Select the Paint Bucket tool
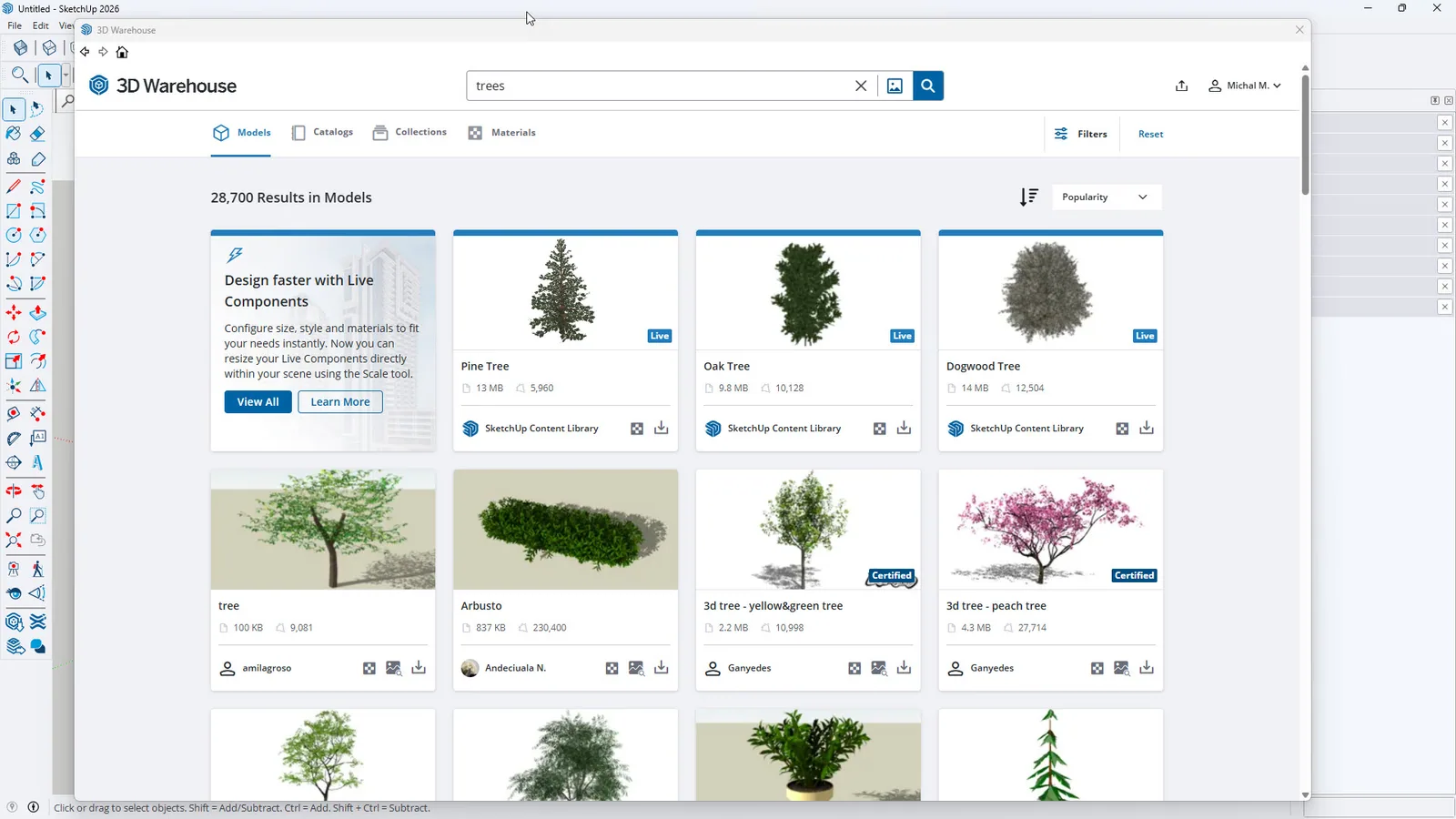Screen dimensions: 1456x819 [14, 134]
